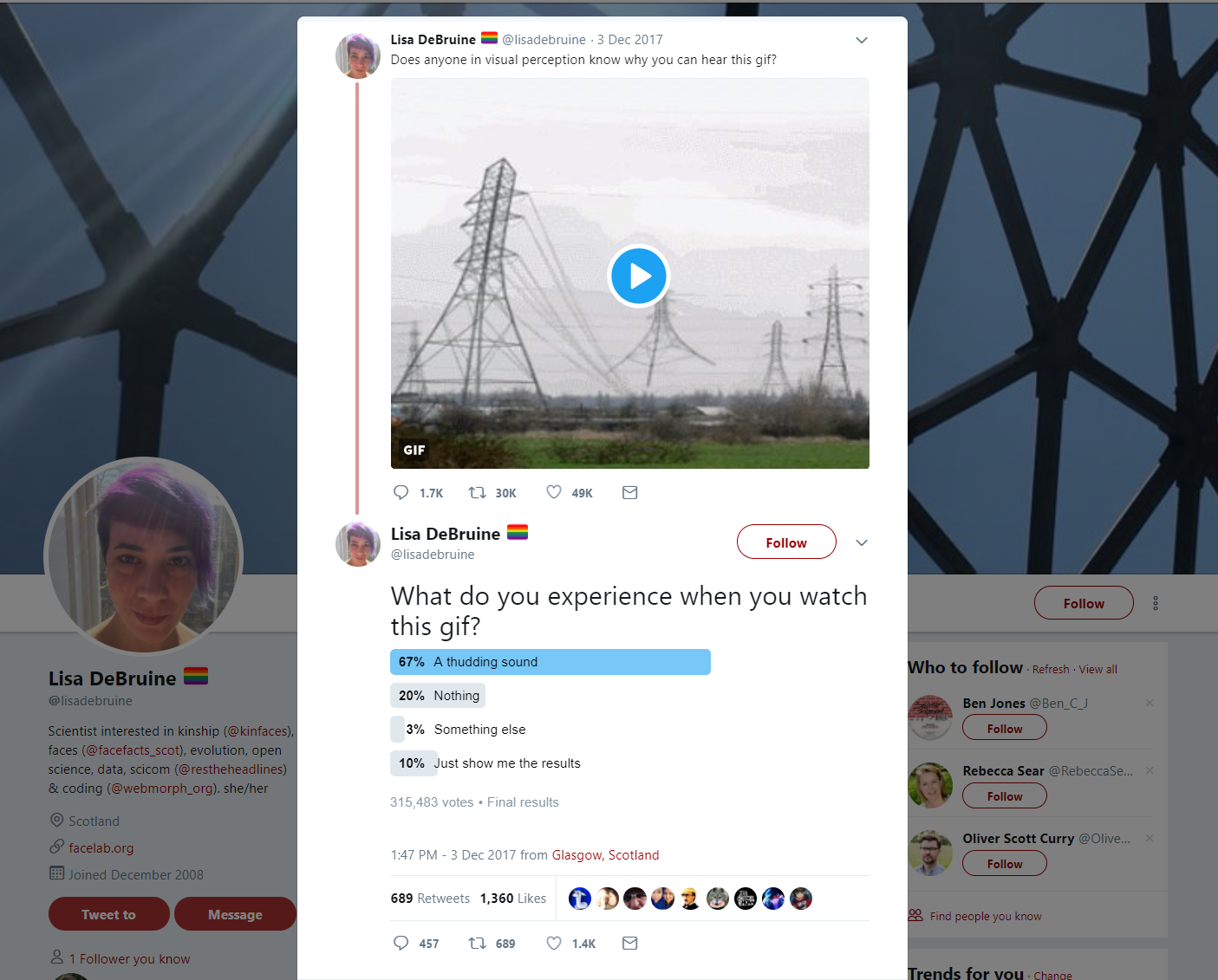Like the poll tweet
This screenshot has height=980, width=1218.
(x=554, y=944)
